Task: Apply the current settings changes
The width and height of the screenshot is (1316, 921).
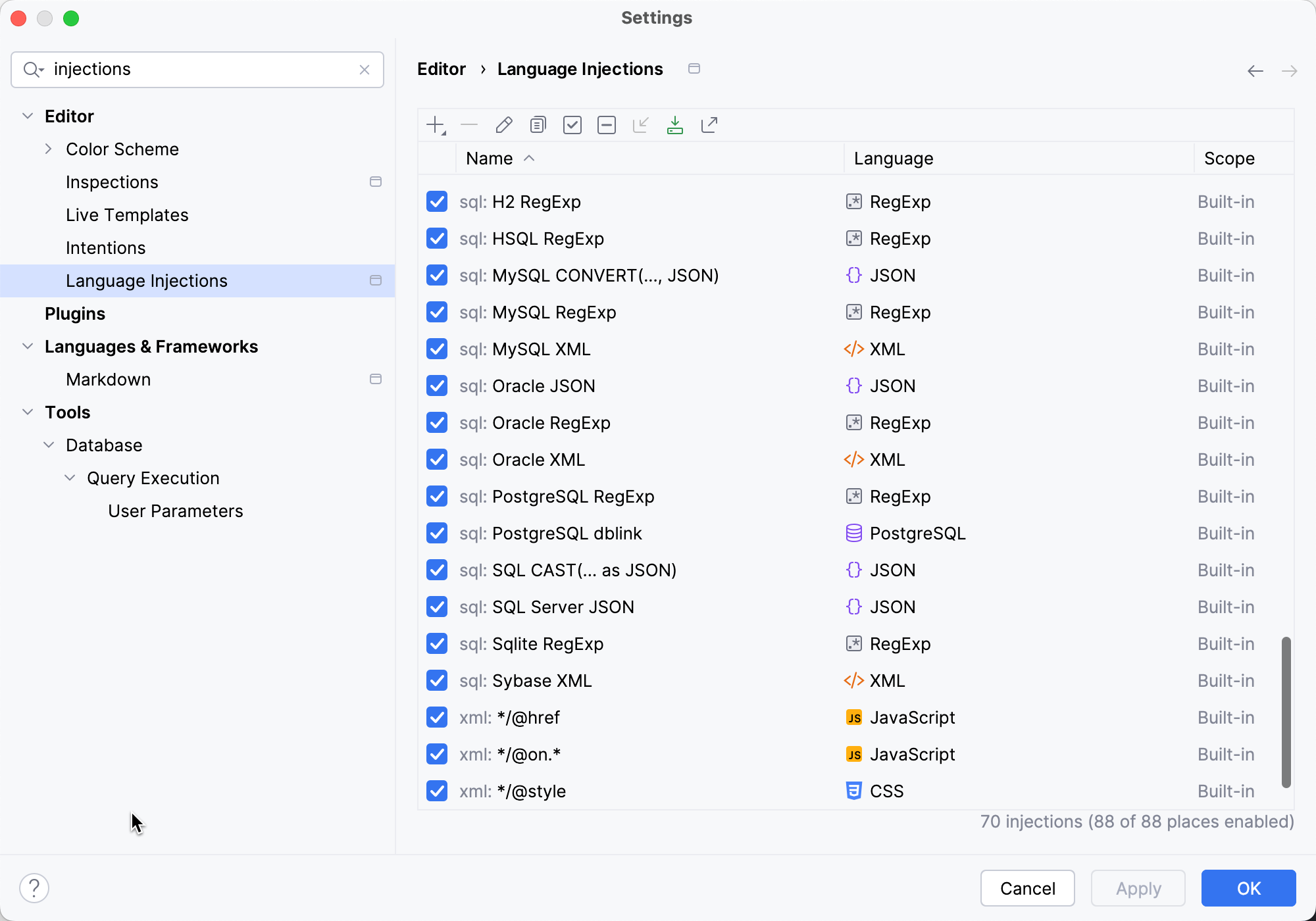Action: [x=1138, y=887]
